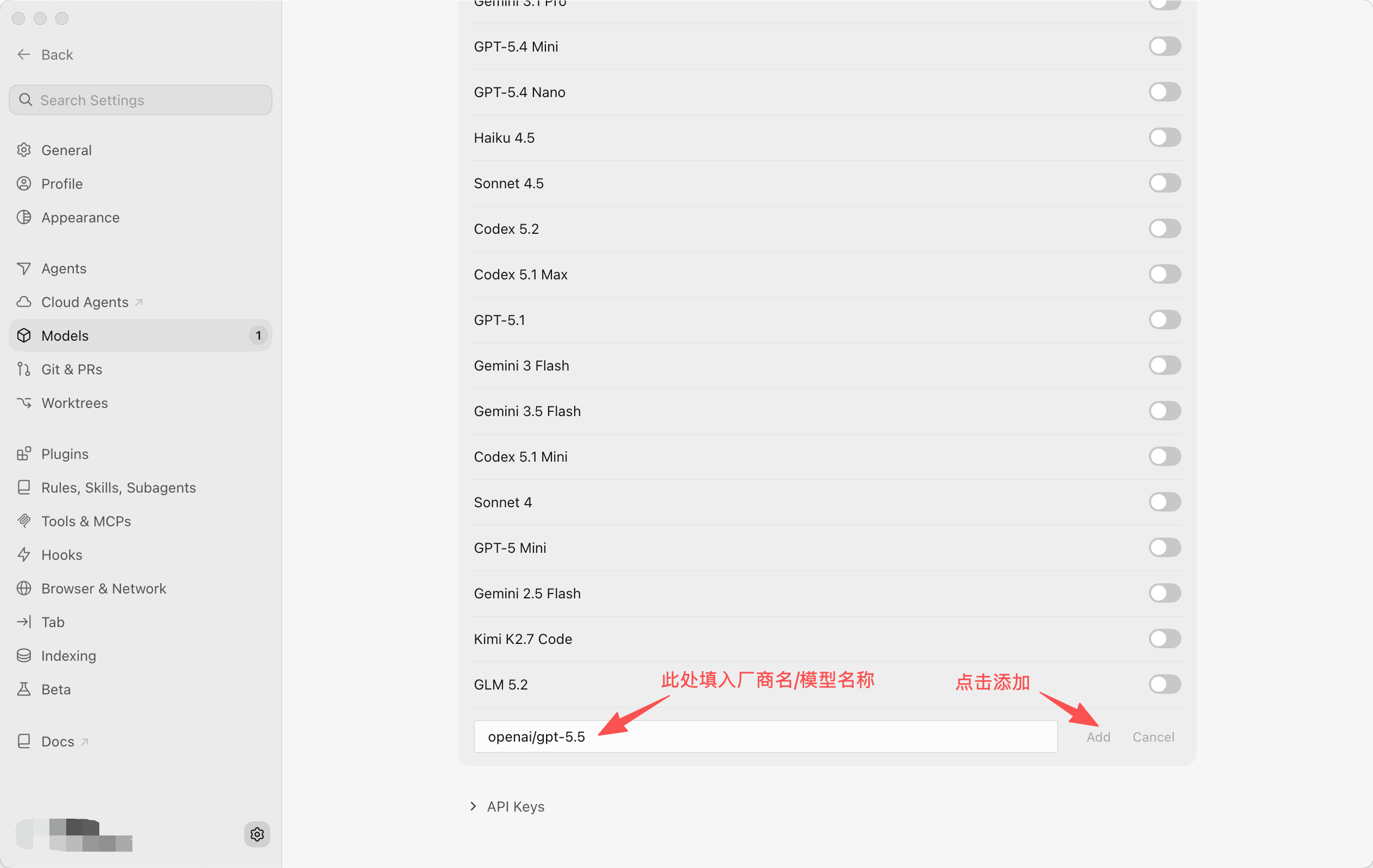Open the Hooks settings page
This screenshot has width=1373, height=868.
click(140, 554)
